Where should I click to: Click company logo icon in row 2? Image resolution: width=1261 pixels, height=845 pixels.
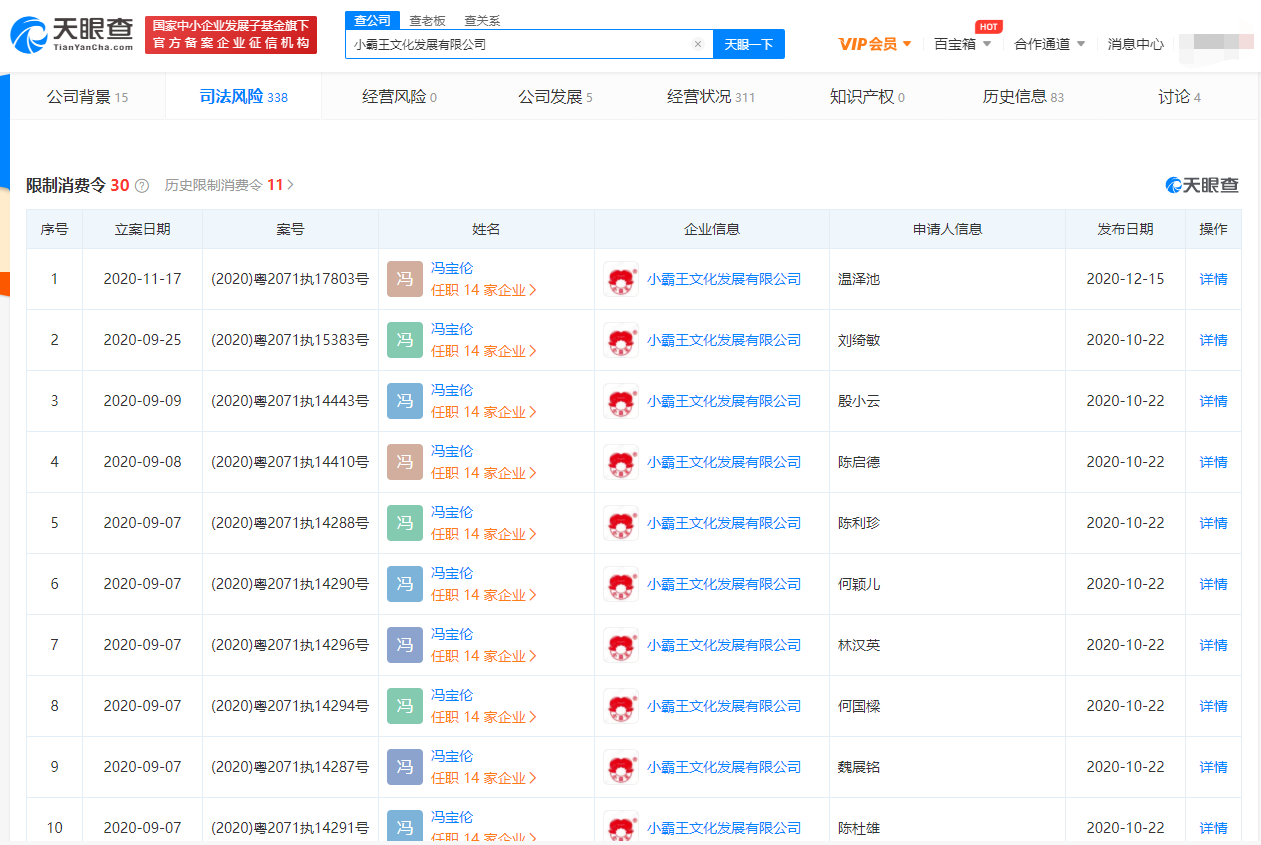pyautogui.click(x=621, y=340)
